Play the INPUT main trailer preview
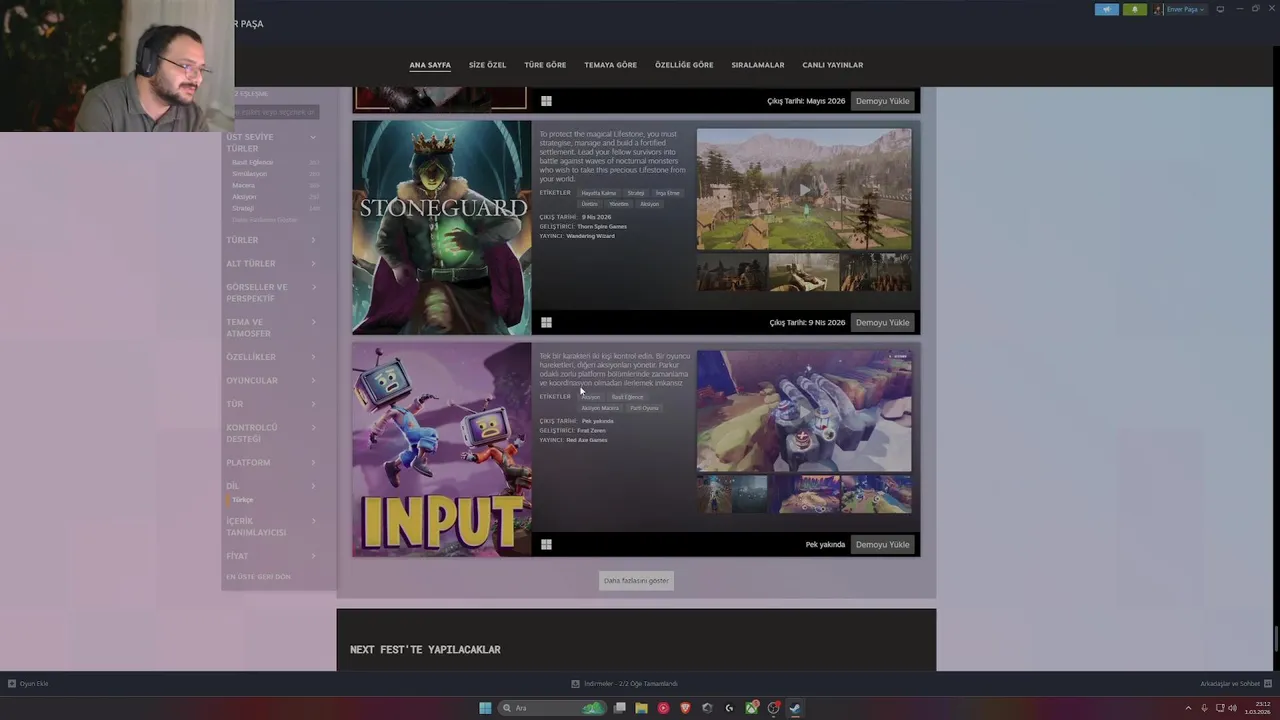This screenshot has width=1280, height=720. click(x=804, y=411)
